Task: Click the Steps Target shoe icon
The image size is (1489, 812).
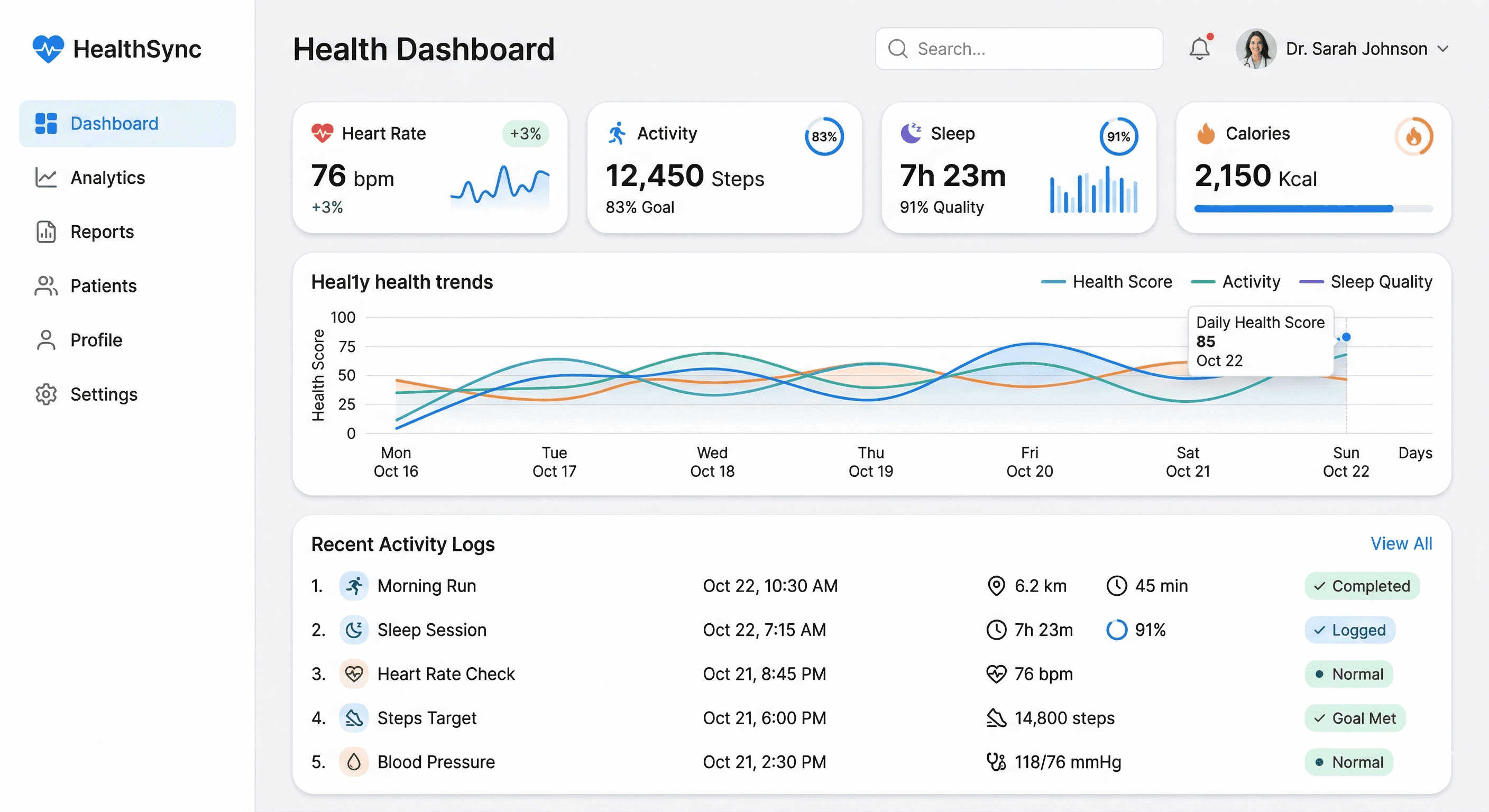Action: [x=354, y=718]
